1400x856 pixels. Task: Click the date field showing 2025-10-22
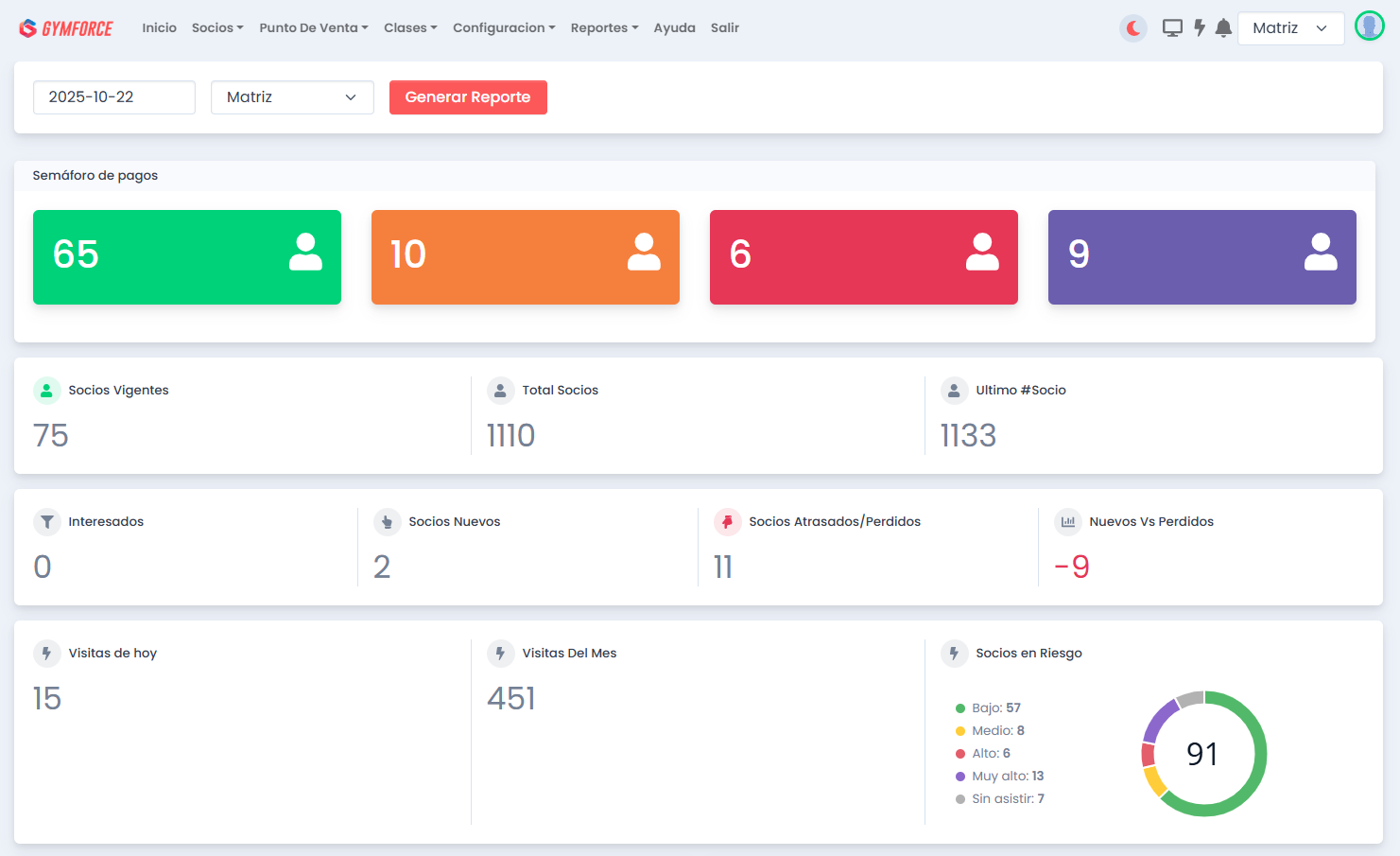coord(114,97)
